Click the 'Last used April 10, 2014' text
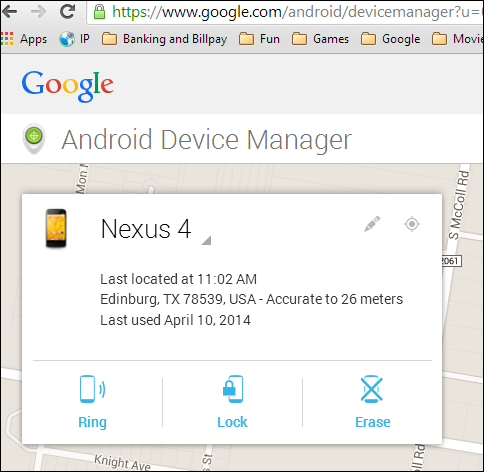This screenshot has height=472, width=484. coord(175,320)
